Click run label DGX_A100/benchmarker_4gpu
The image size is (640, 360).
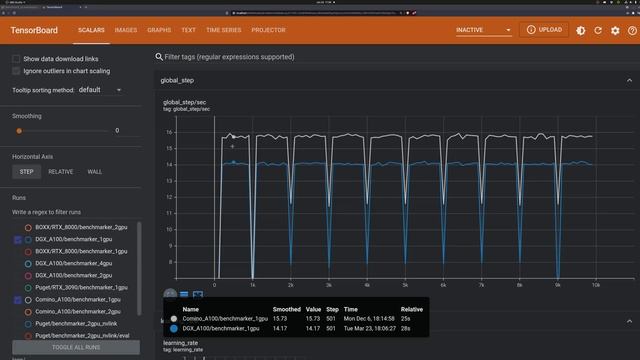[73, 264]
